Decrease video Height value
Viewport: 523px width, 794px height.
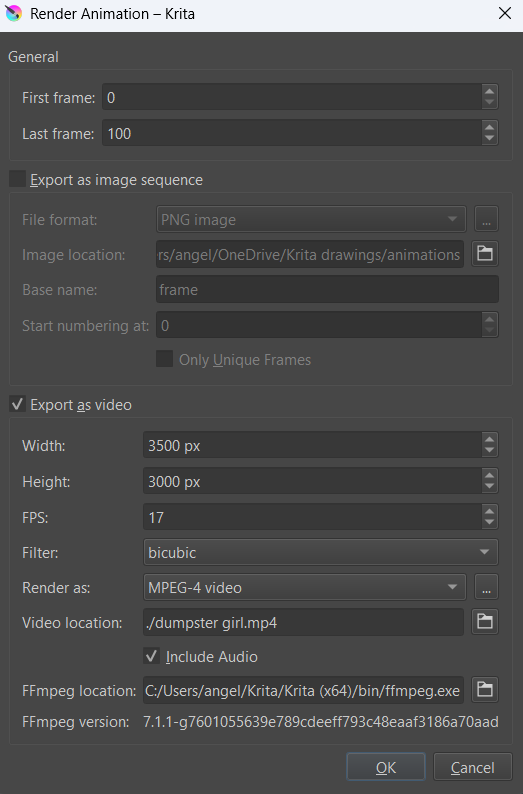tap(489, 487)
